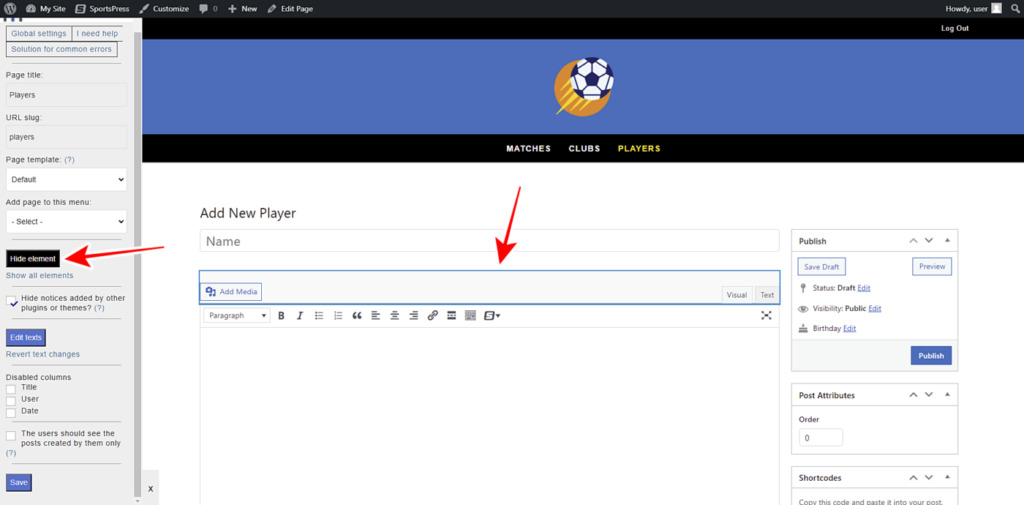The height and width of the screenshot is (505, 1024).
Task: Open Page template help (?) link
Action: tap(69, 159)
